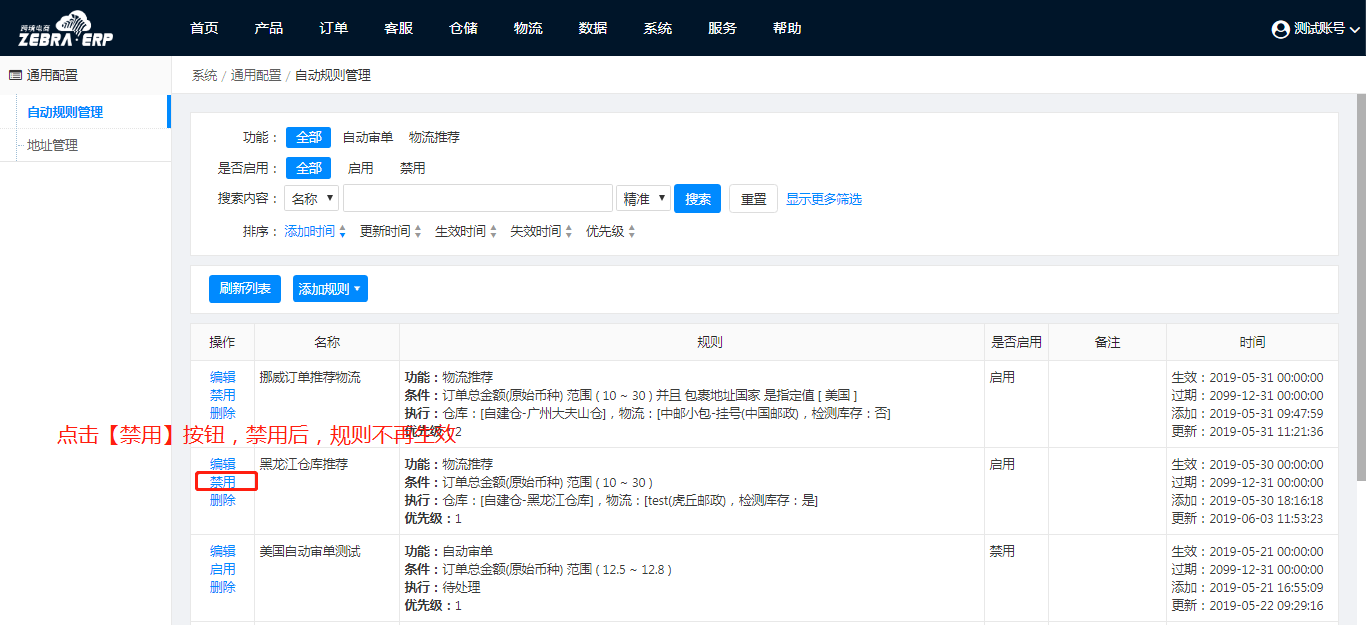This screenshot has width=1366, height=625.
Task: Click the Zebra ERP logo
Action: (x=66, y=29)
